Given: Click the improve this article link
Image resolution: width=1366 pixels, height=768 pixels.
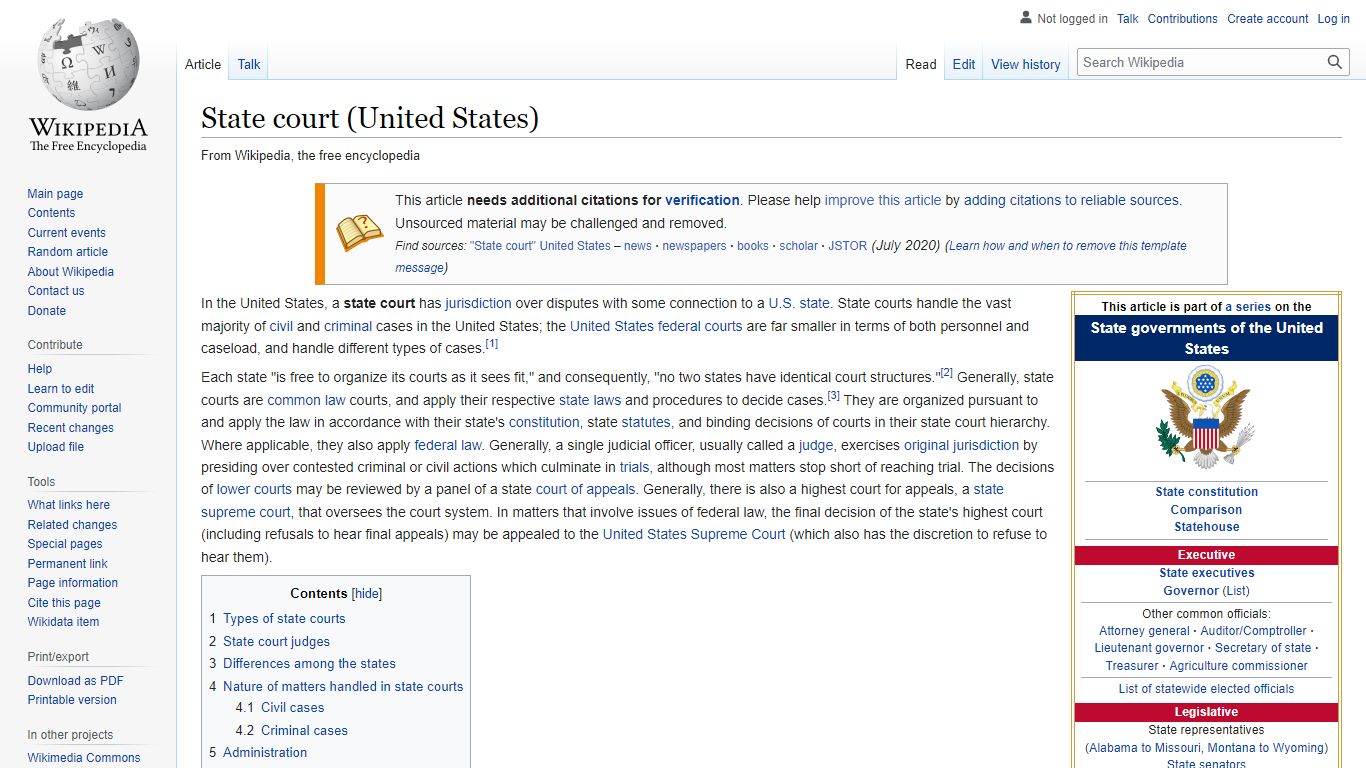Looking at the screenshot, I should [882, 200].
